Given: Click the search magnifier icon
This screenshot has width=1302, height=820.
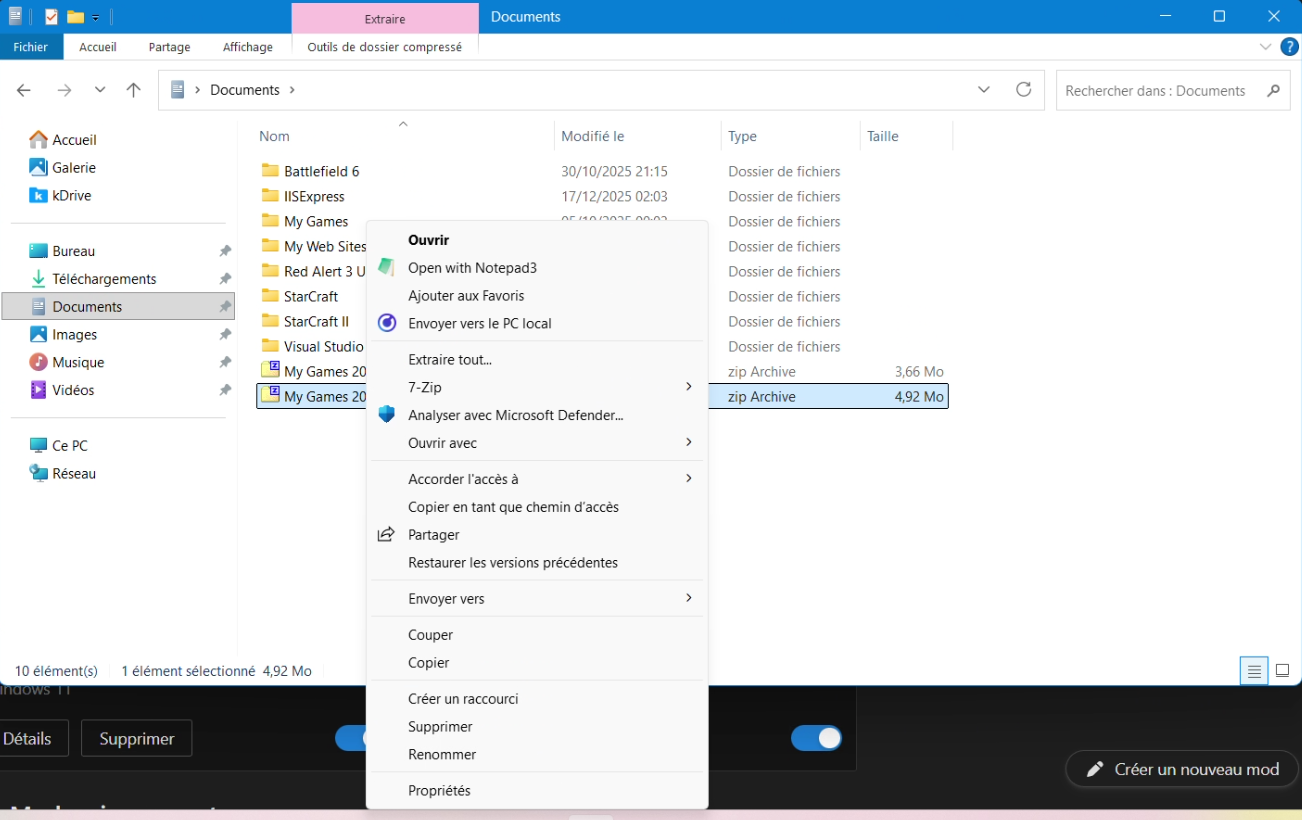Looking at the screenshot, I should tap(1273, 90).
